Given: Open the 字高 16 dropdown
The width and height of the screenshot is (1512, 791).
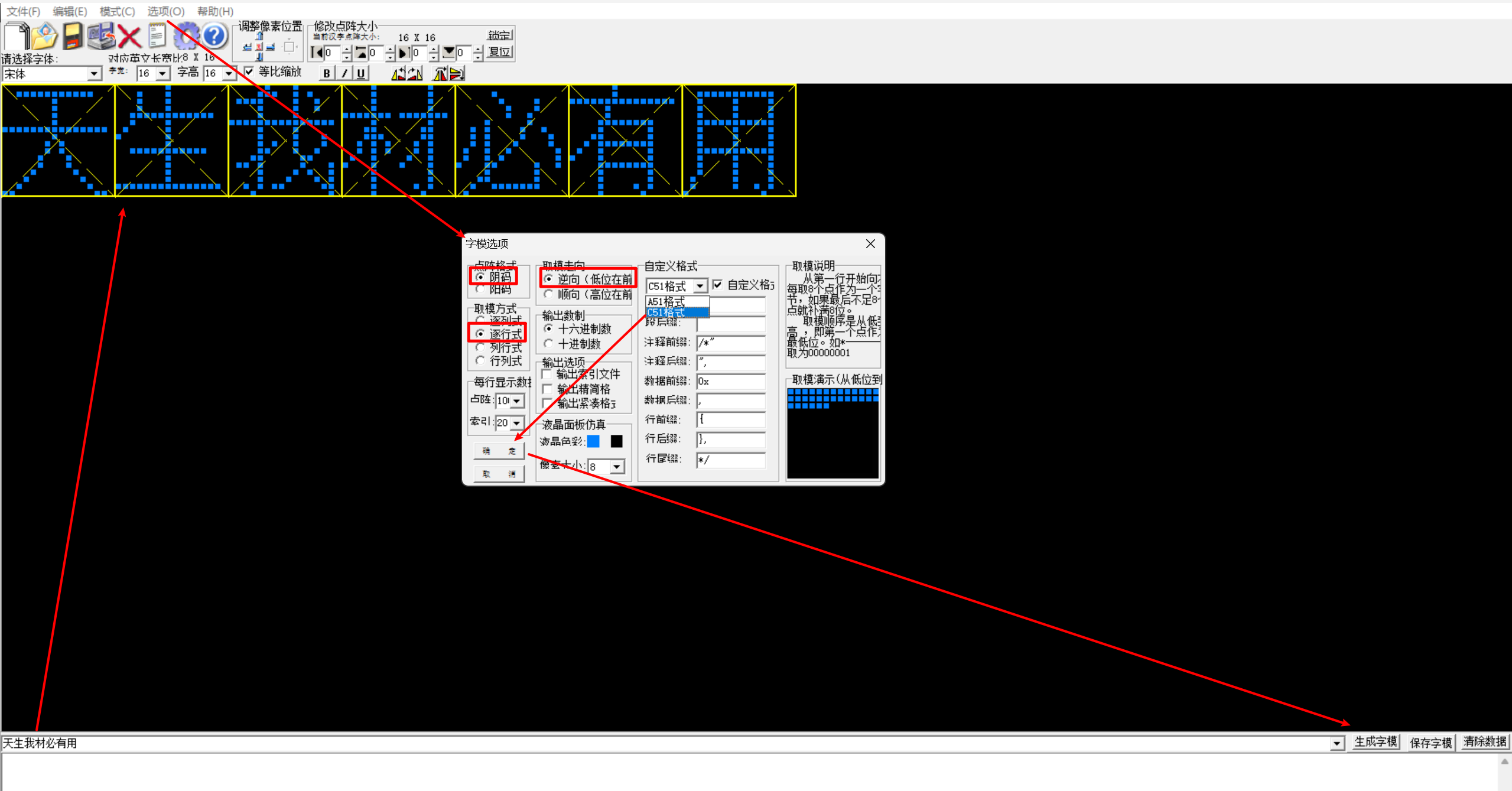Looking at the screenshot, I should pos(229,74).
